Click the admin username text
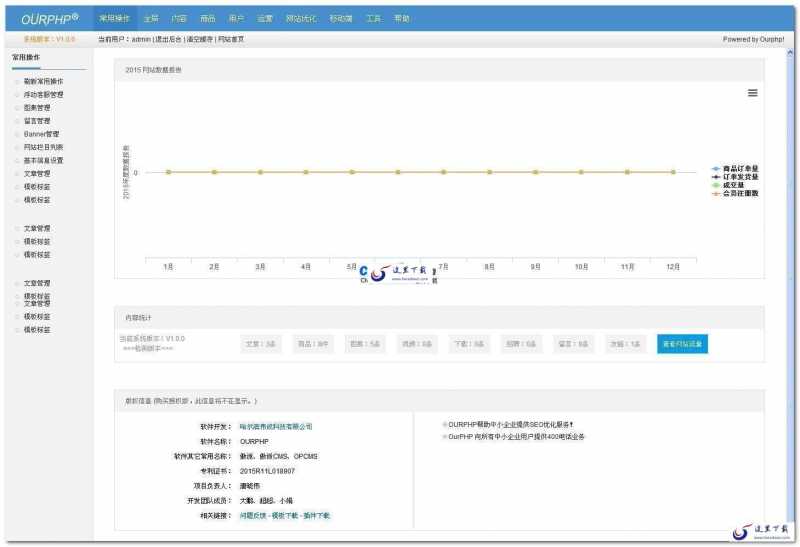Viewport: 800px width, 547px height. (141, 39)
